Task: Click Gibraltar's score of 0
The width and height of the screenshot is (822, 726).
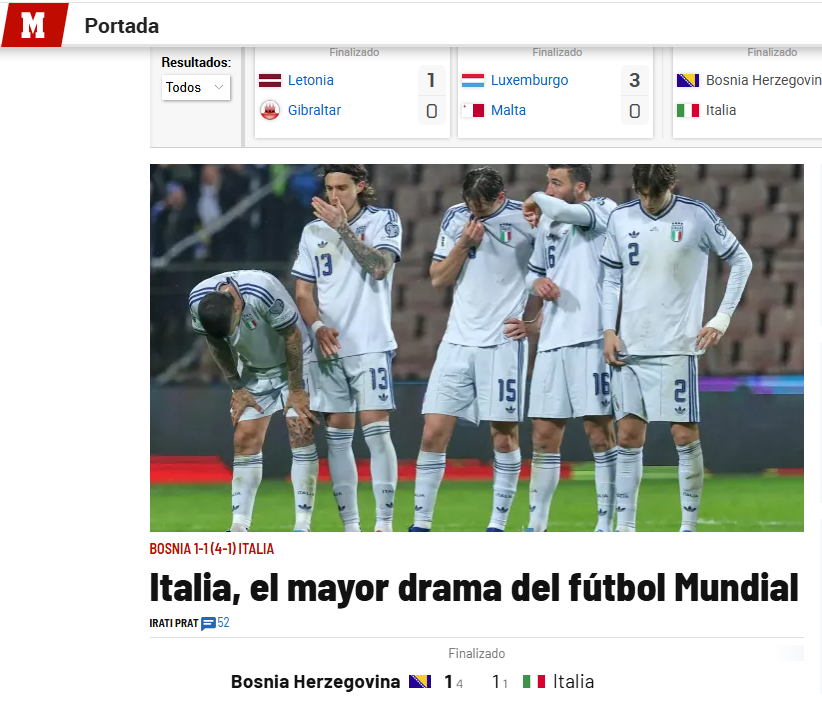Action: click(x=431, y=111)
